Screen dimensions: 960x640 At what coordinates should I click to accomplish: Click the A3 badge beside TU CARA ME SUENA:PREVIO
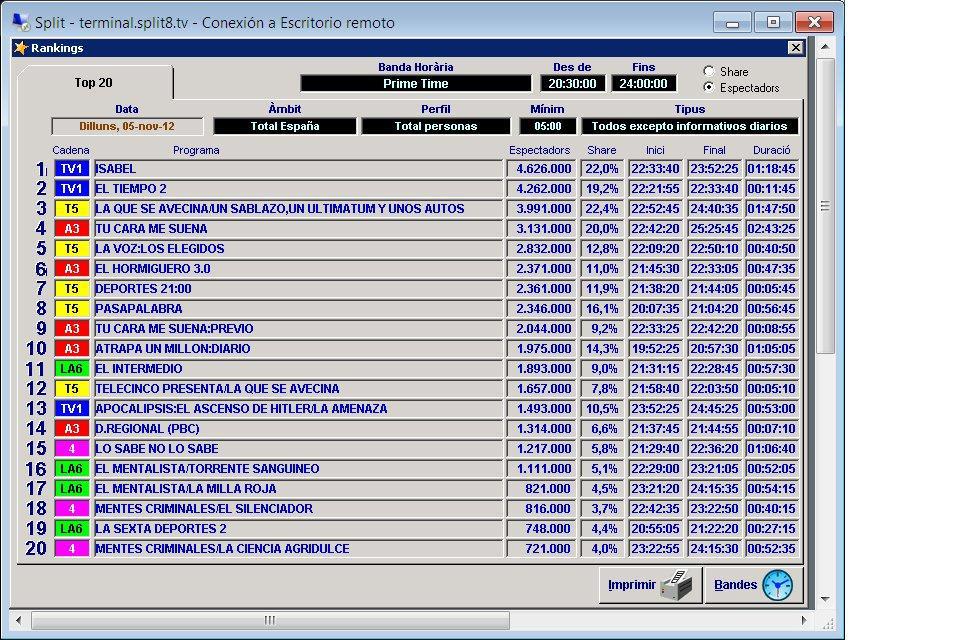72,329
